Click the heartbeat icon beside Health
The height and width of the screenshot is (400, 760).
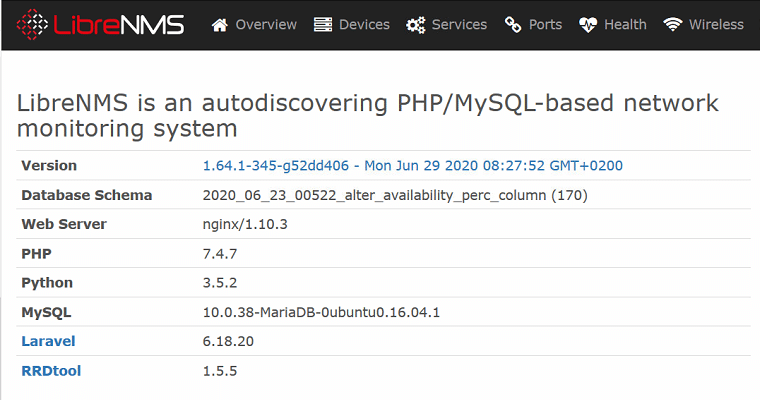588,25
